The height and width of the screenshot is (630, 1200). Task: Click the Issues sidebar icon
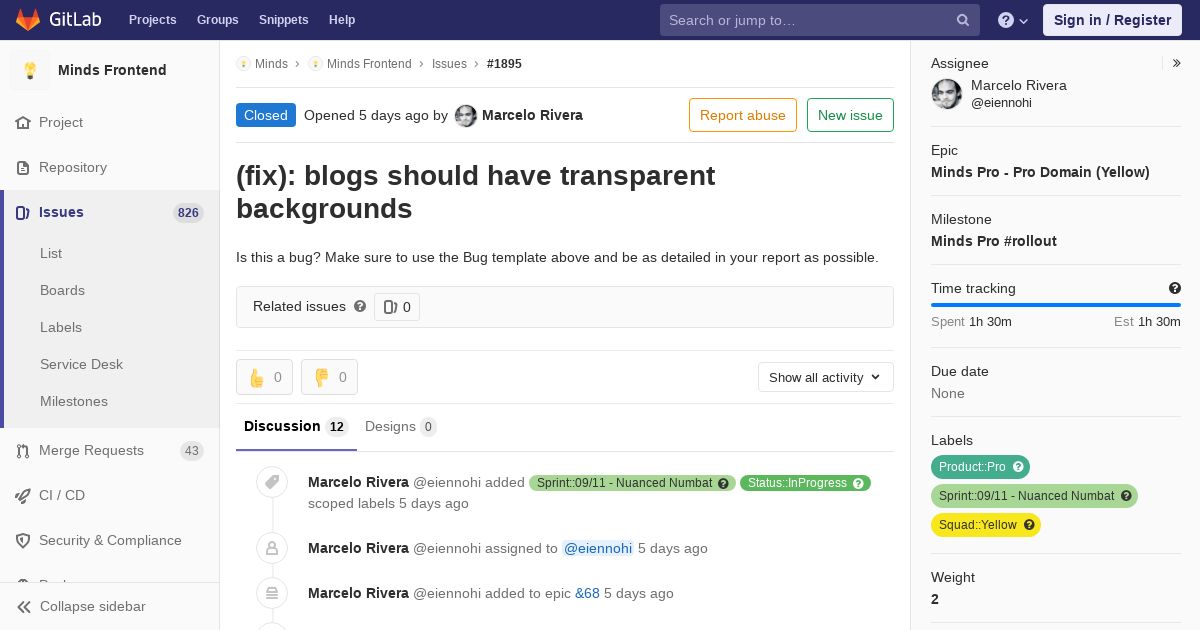click(x=23, y=212)
